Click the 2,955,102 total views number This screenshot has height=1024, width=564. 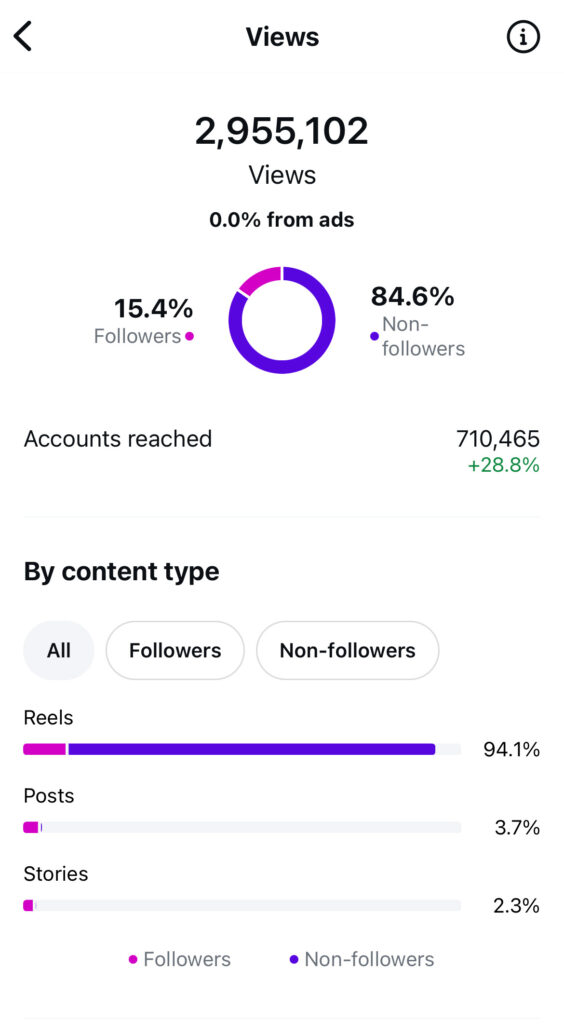(x=282, y=131)
